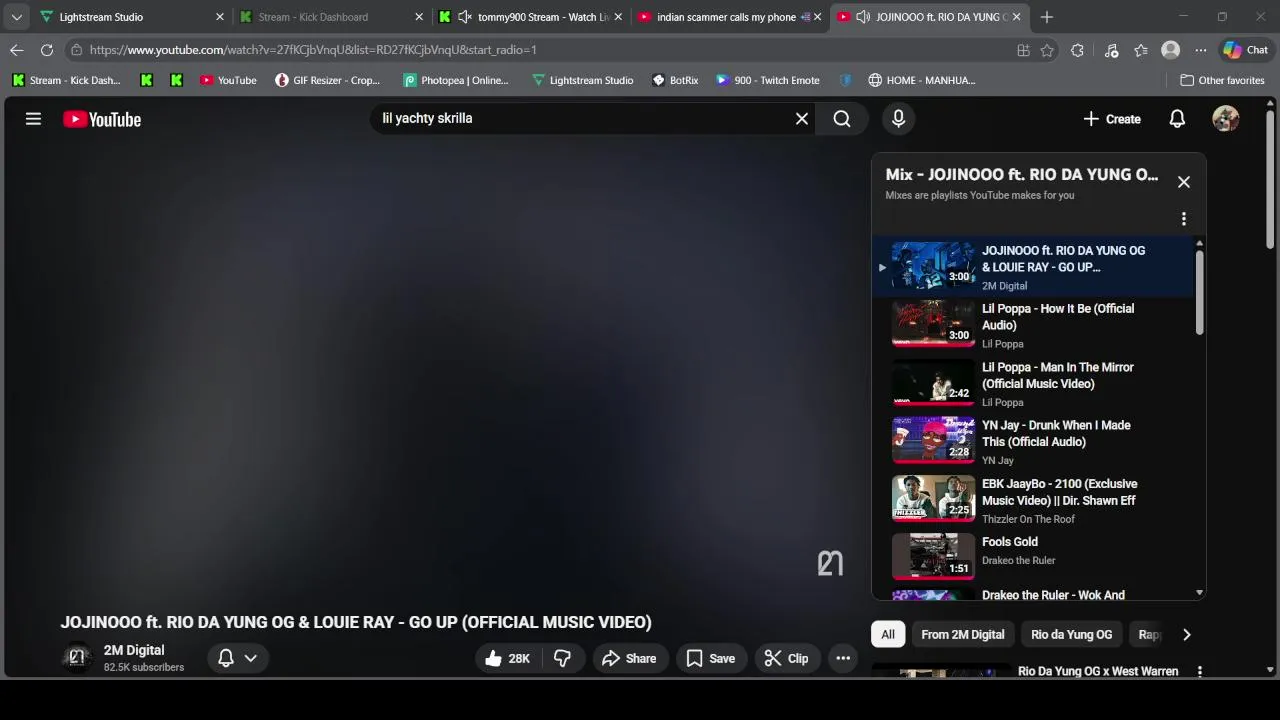Screen dimensions: 1280x720
Task: Open BotRix bookmark
Action: click(675, 80)
